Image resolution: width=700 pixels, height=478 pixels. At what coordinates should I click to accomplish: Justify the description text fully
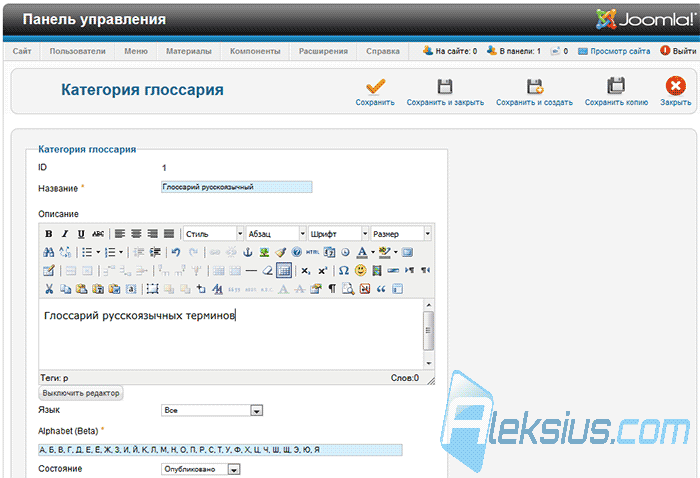click(169, 234)
